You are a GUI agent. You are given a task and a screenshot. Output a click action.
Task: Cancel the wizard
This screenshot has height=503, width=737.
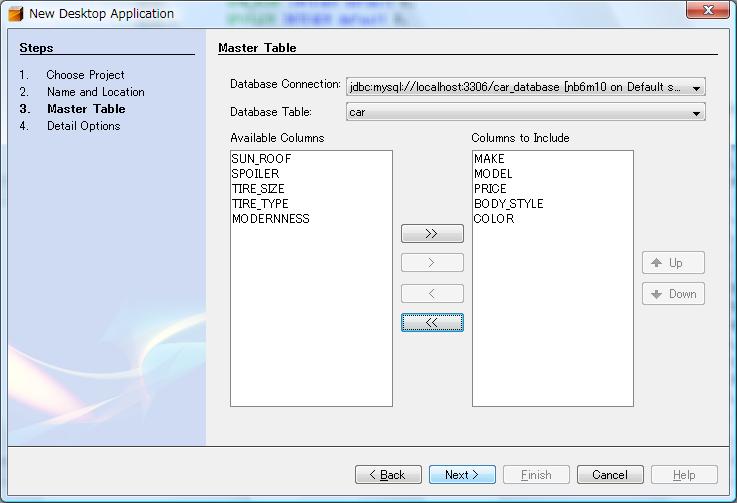click(610, 475)
